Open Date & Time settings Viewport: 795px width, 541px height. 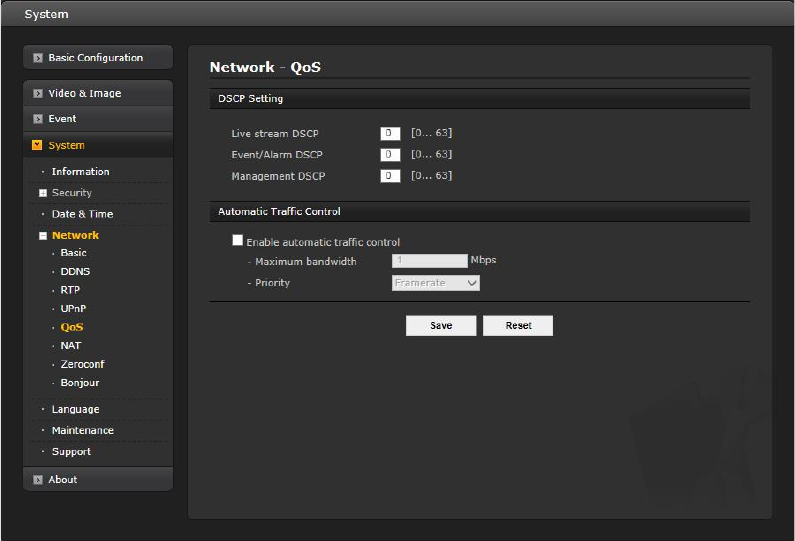[82, 214]
